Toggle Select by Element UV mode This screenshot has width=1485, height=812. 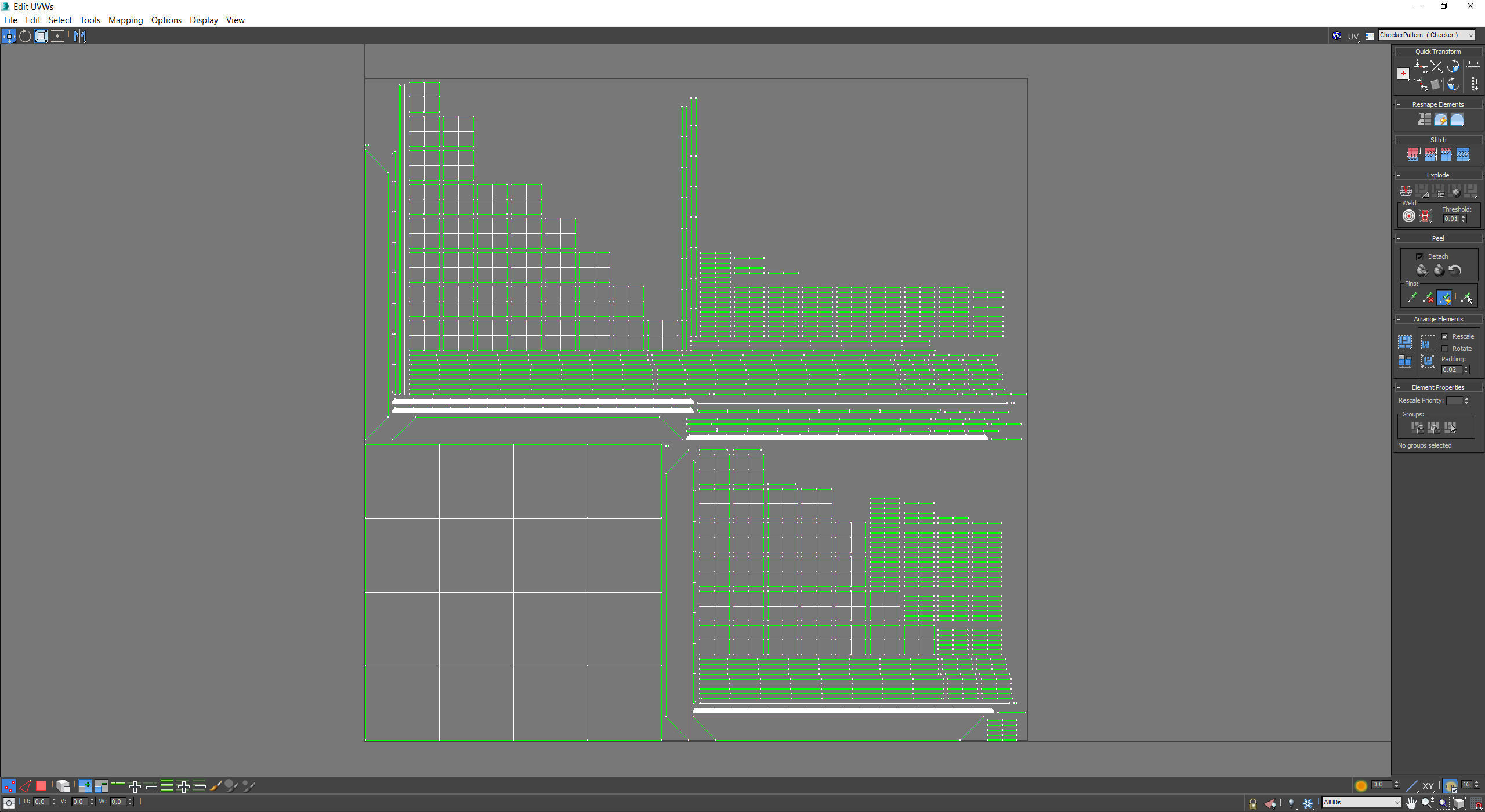pyautogui.click(x=63, y=786)
